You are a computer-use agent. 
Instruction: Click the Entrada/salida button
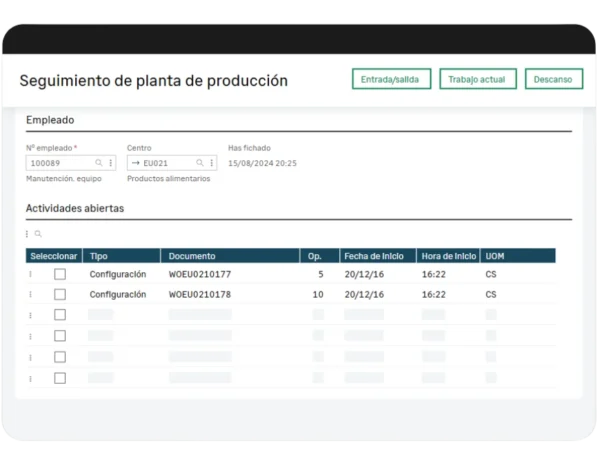coord(391,79)
